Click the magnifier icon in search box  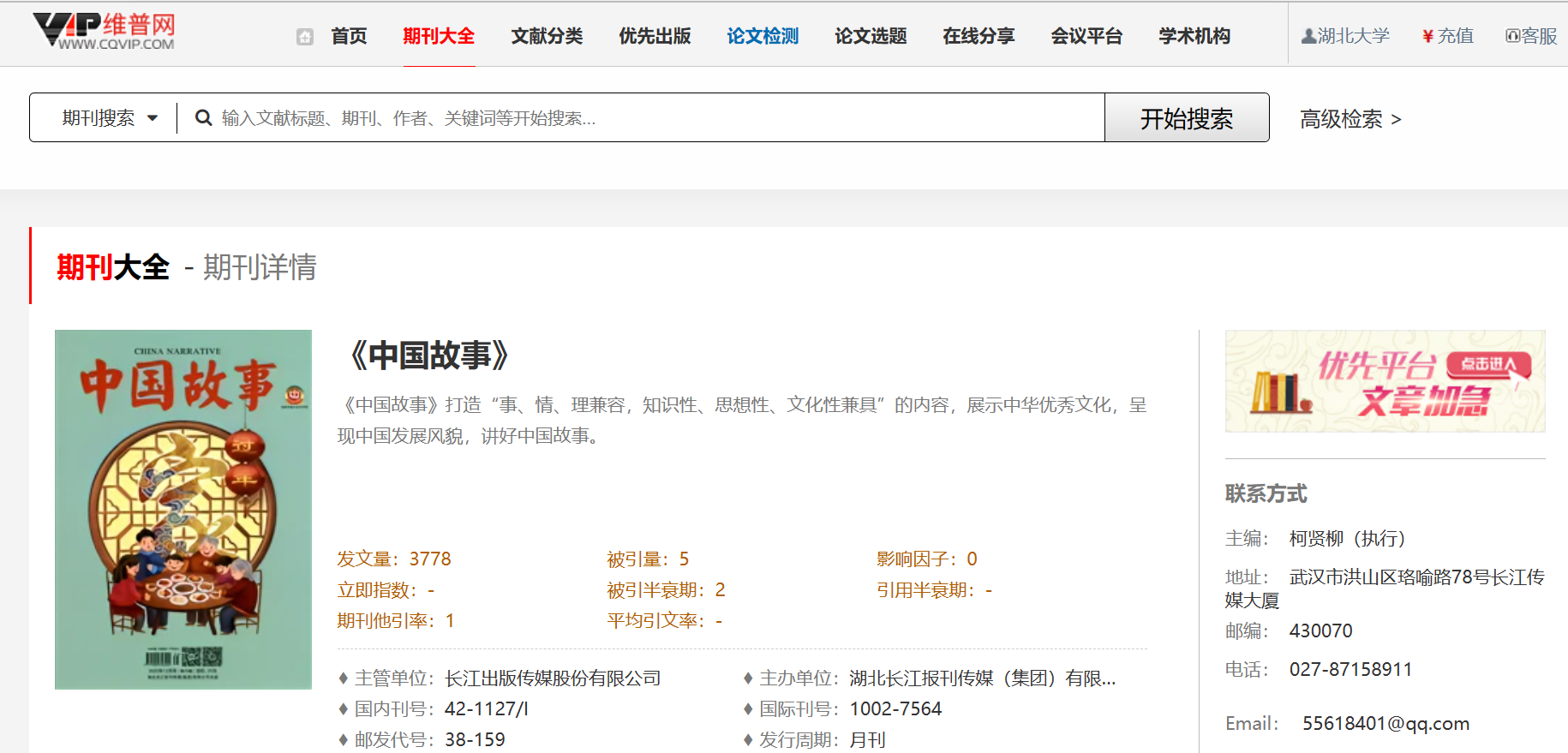pos(204,118)
